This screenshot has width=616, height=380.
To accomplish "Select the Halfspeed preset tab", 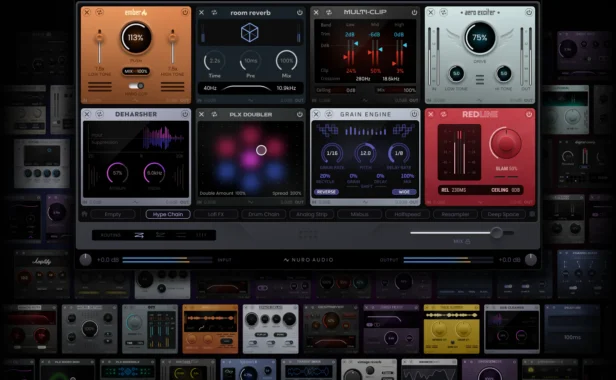I will pos(407,214).
